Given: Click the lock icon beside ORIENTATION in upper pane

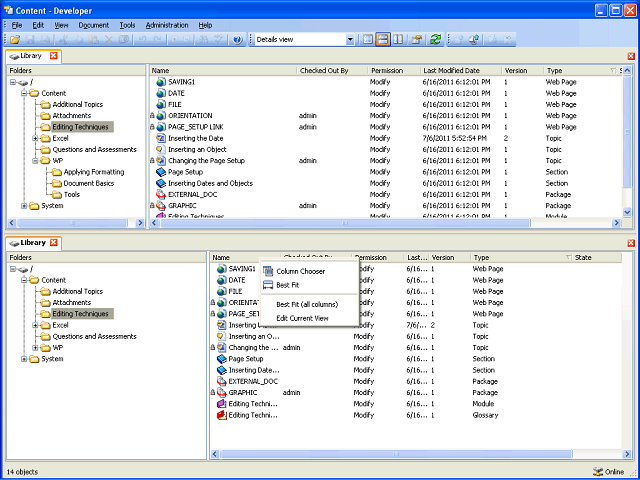Looking at the screenshot, I should pyautogui.click(x=153, y=116).
